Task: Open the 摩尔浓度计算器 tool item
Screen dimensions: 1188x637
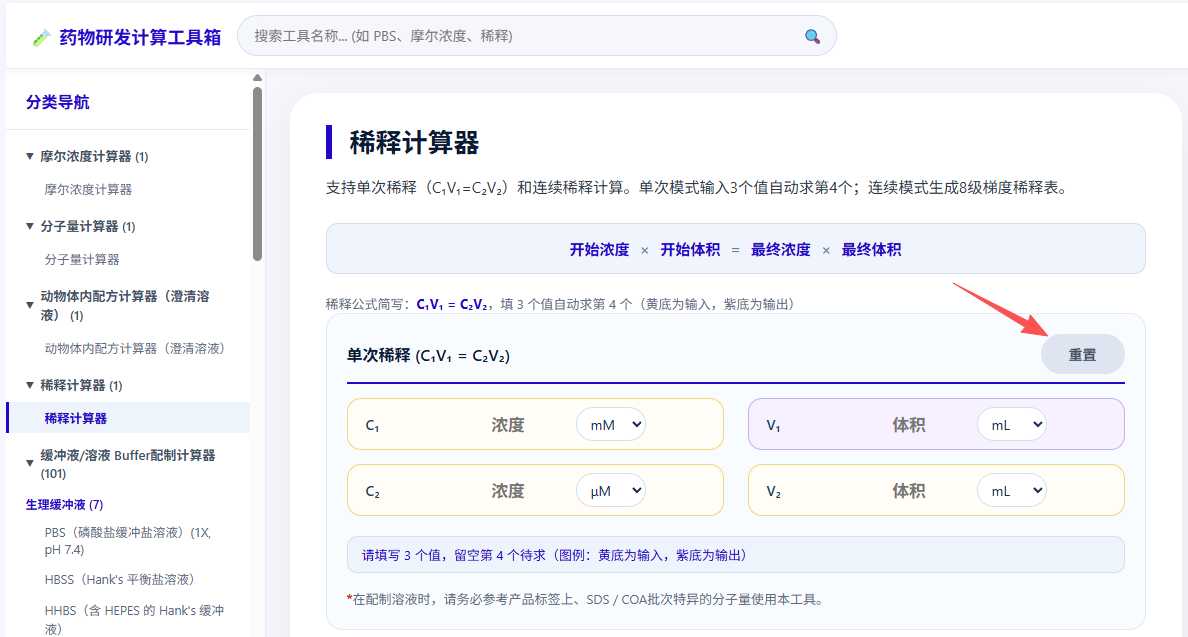Action: pos(88,189)
